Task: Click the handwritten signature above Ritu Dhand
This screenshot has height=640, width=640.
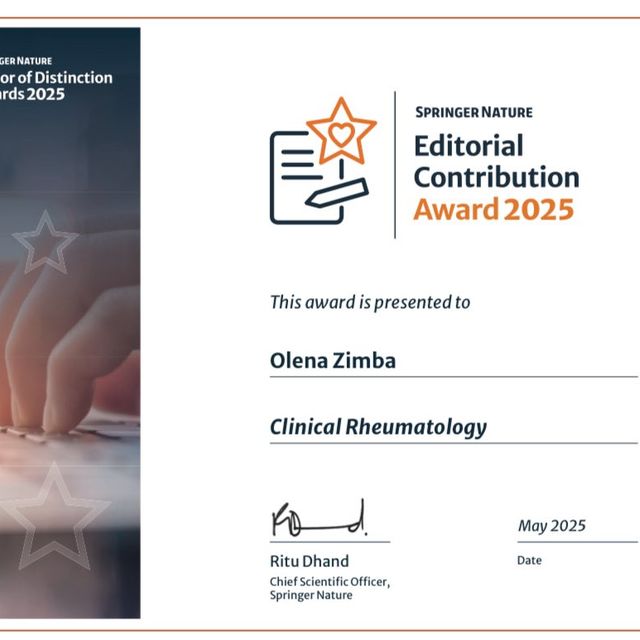Action: [317, 520]
